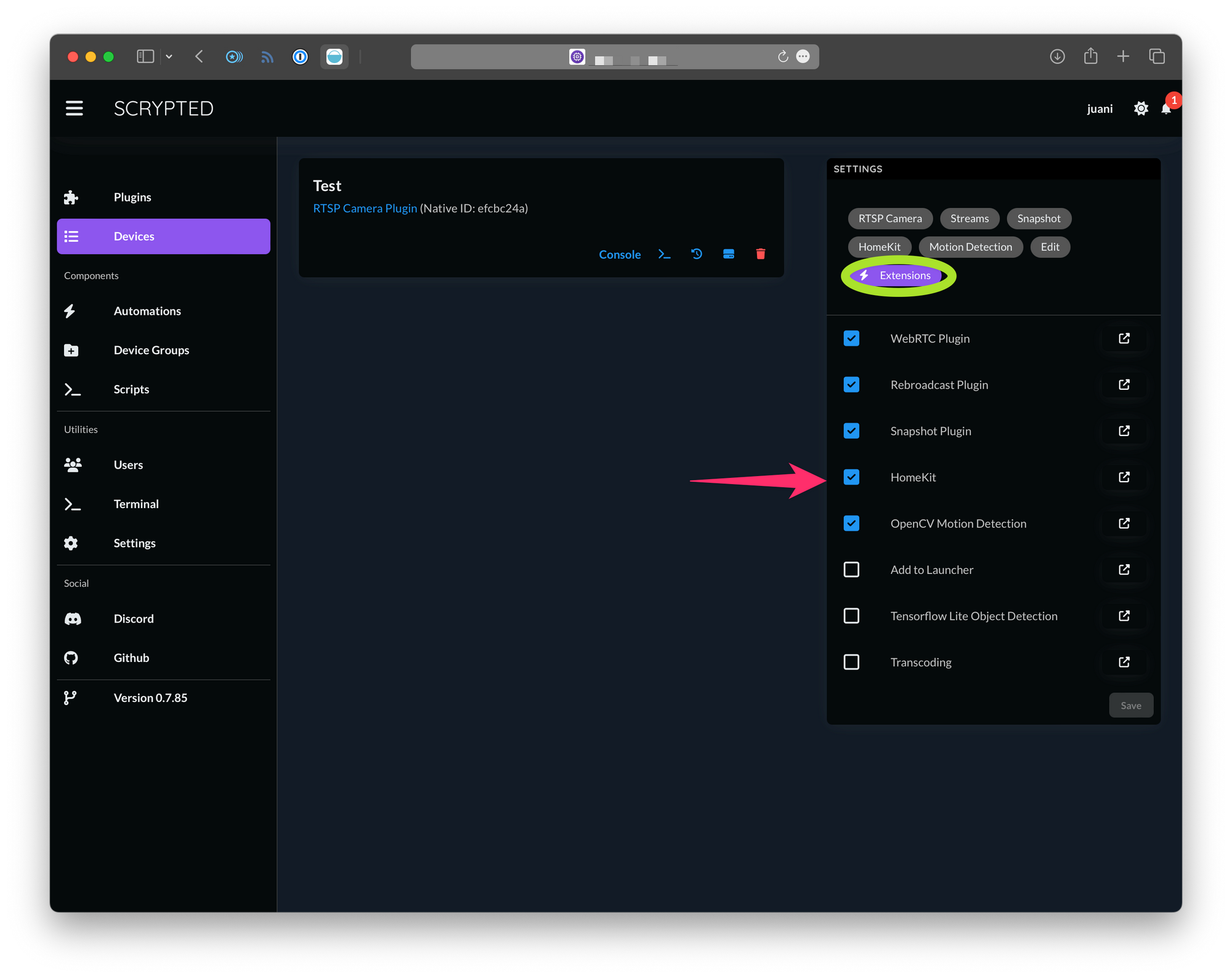This screenshot has width=1232, height=978.
Task: Switch to the Motion Detection tab
Action: (970, 246)
